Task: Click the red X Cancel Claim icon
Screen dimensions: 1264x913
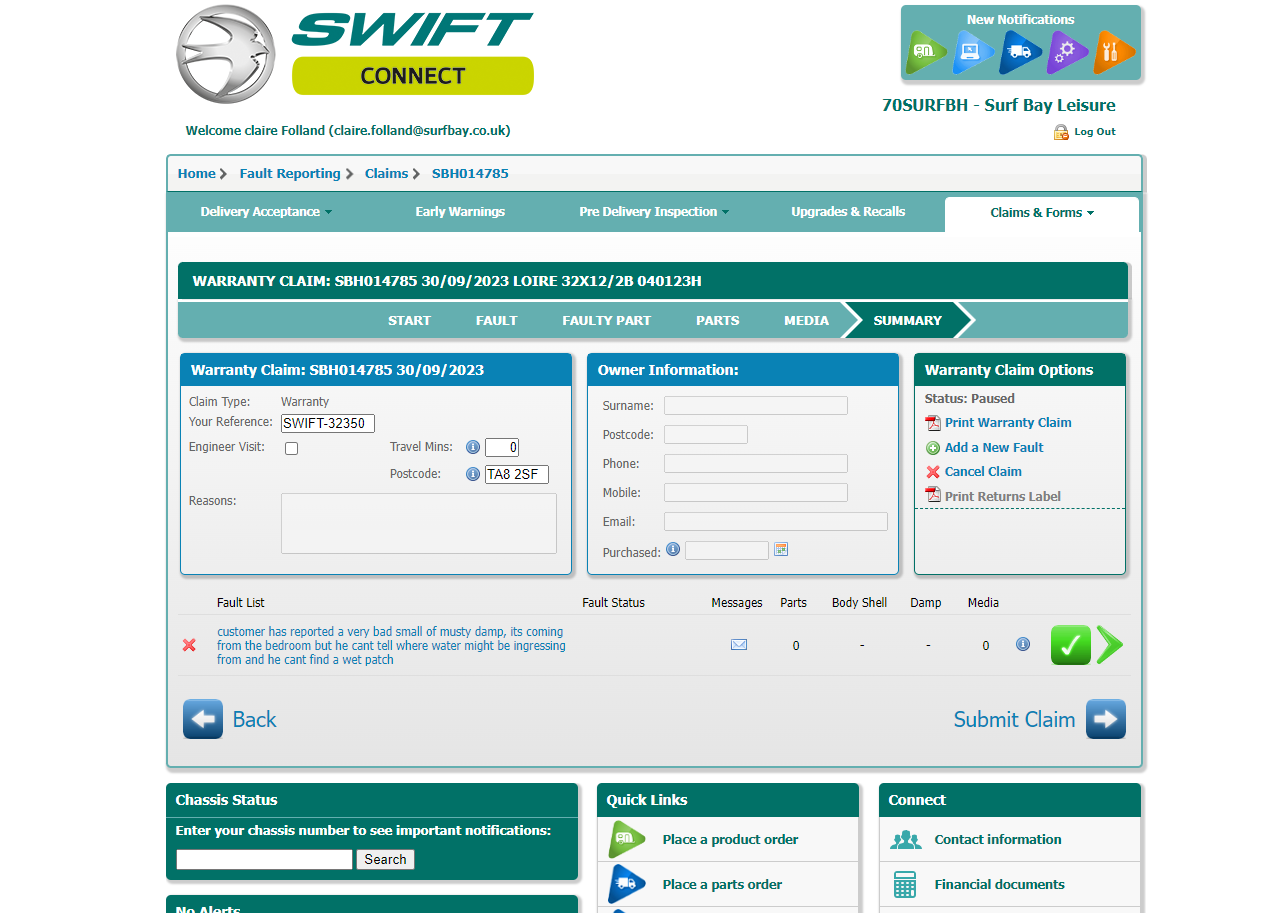Action: (933, 472)
